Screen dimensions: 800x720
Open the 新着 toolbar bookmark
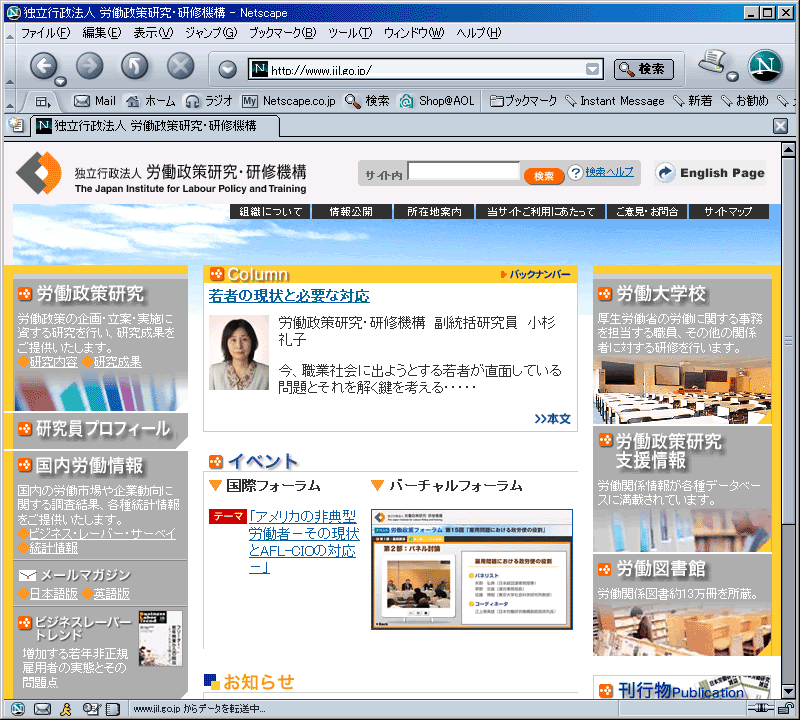693,101
